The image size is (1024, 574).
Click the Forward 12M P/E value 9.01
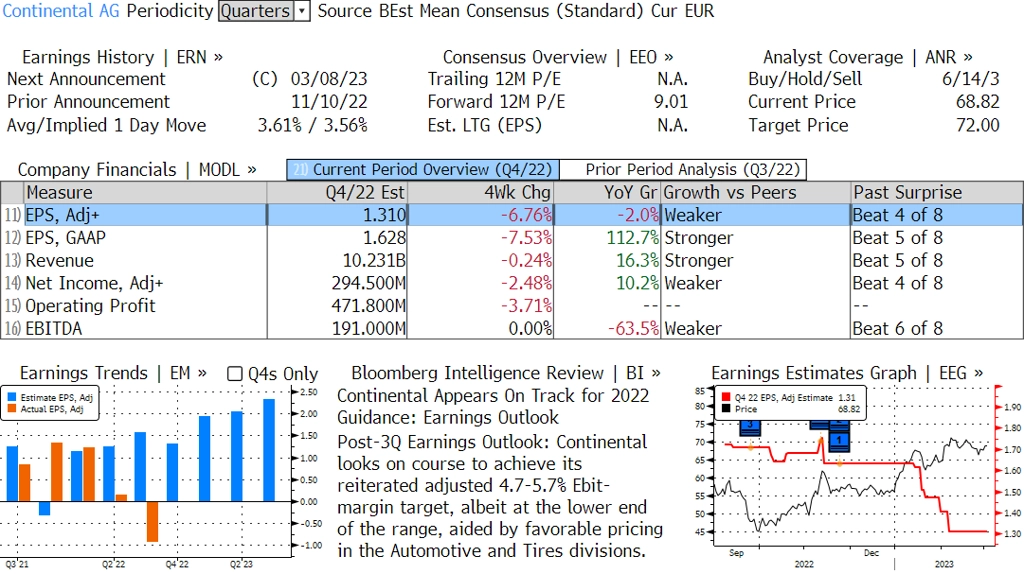coord(671,102)
